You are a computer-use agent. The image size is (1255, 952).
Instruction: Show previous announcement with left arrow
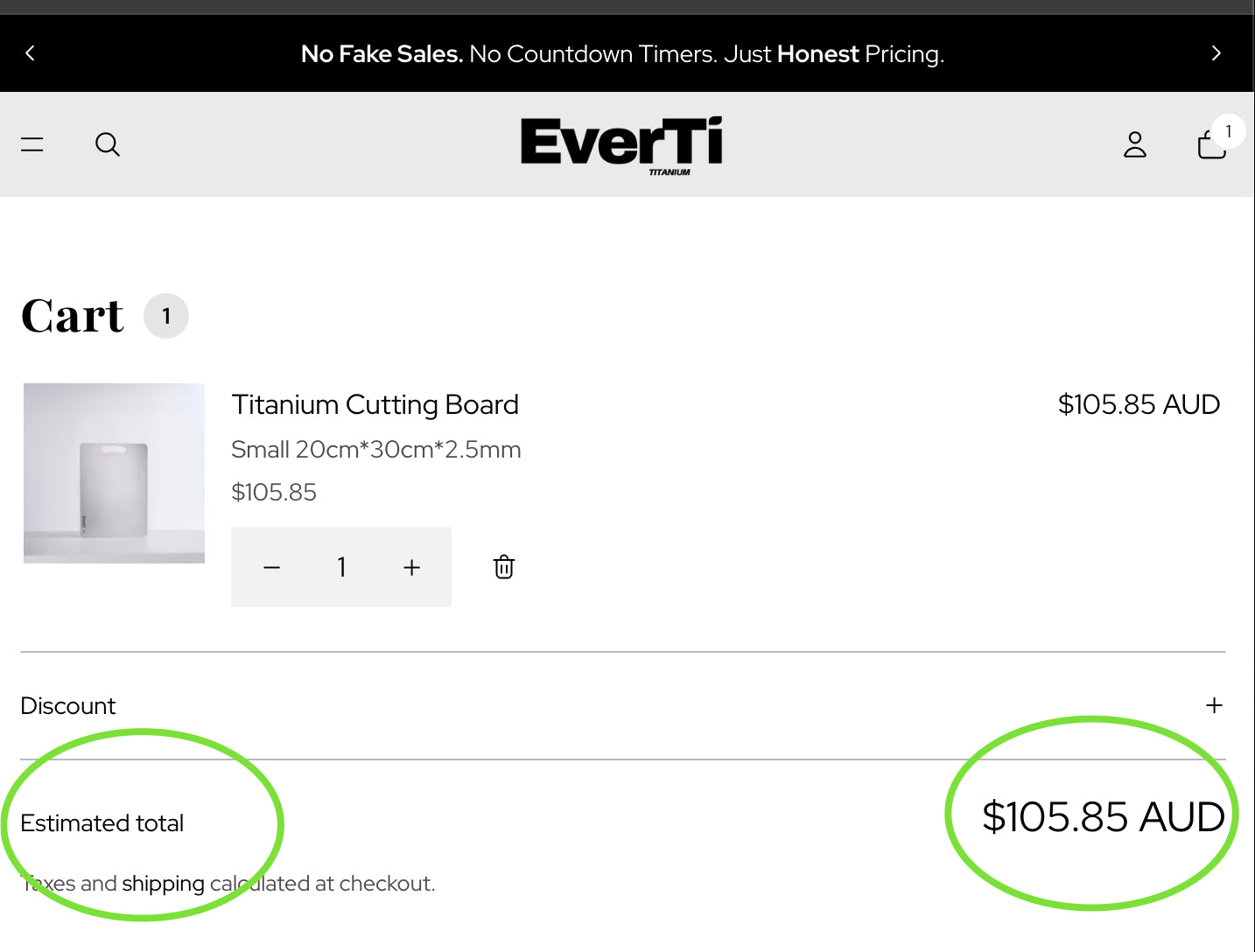coord(30,53)
